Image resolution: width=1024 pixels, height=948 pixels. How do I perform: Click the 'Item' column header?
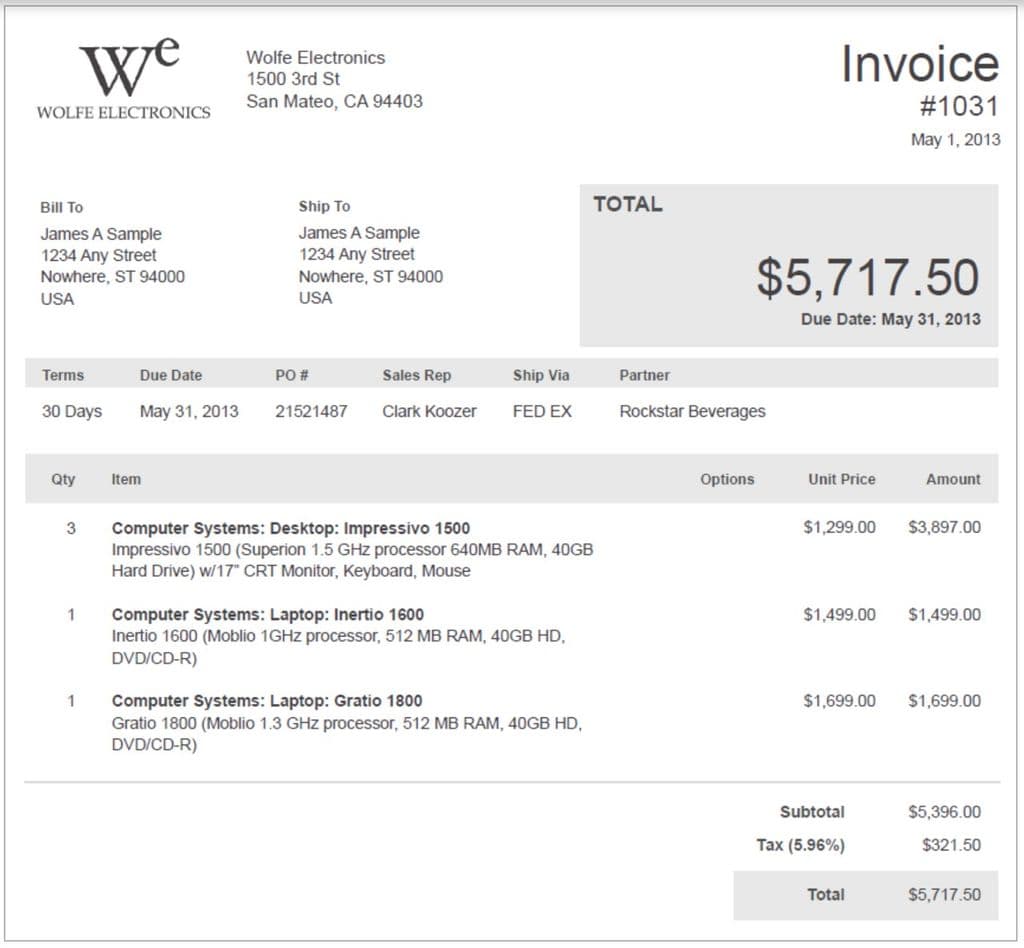126,479
